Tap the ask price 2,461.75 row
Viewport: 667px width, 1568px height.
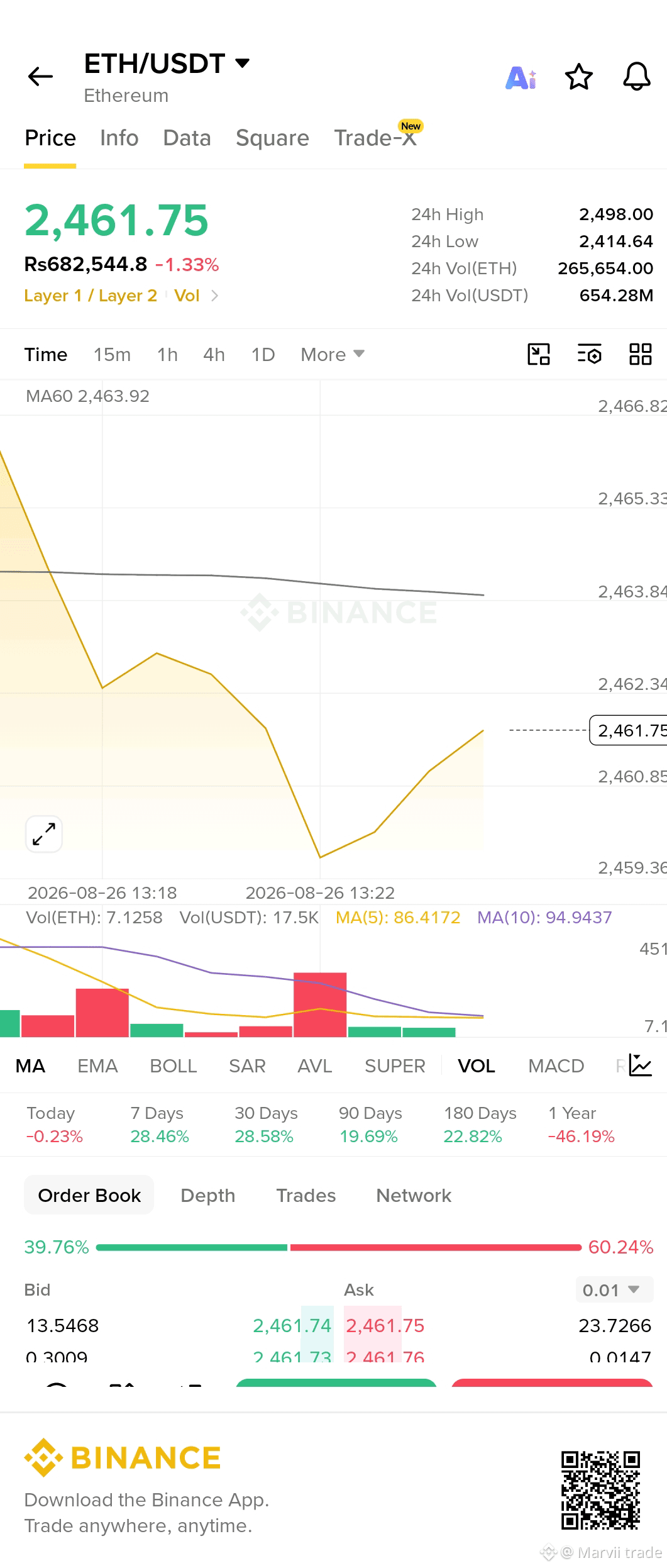(385, 1325)
